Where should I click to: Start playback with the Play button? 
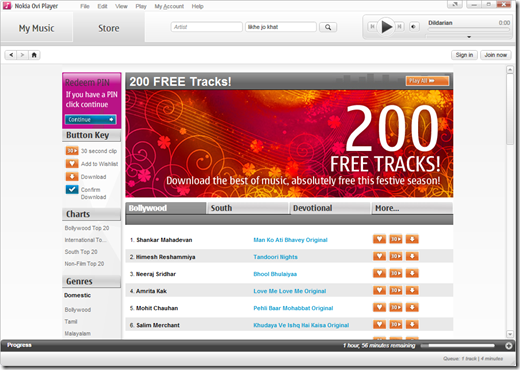386,27
